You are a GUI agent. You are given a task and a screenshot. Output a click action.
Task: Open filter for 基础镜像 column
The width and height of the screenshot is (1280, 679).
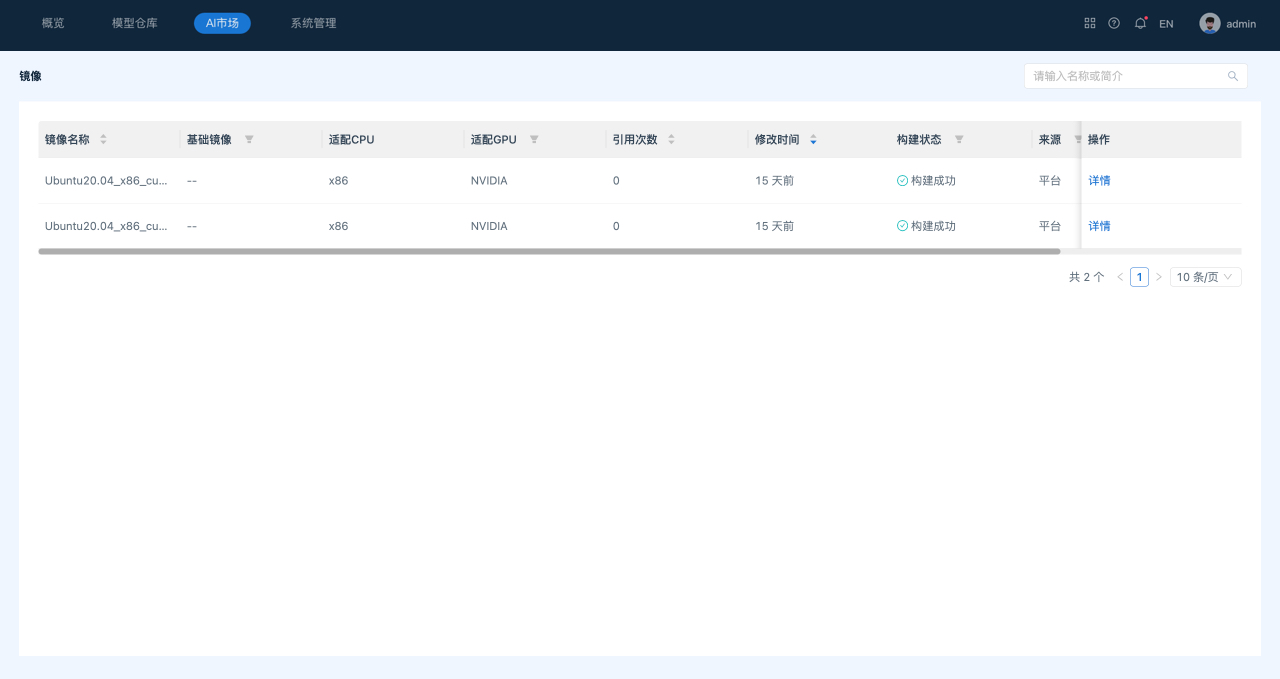point(249,140)
